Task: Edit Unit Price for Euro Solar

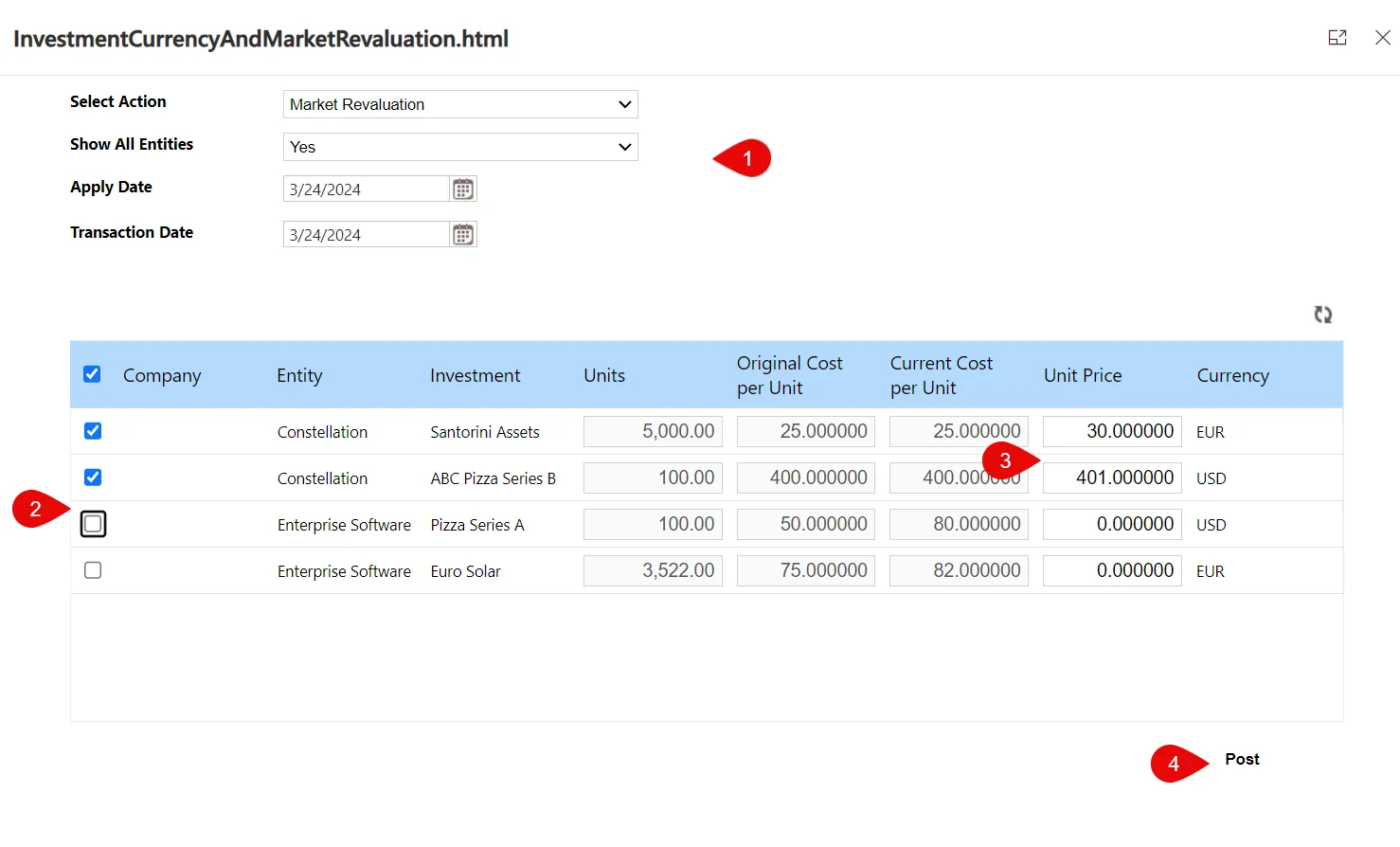Action: [1112, 570]
